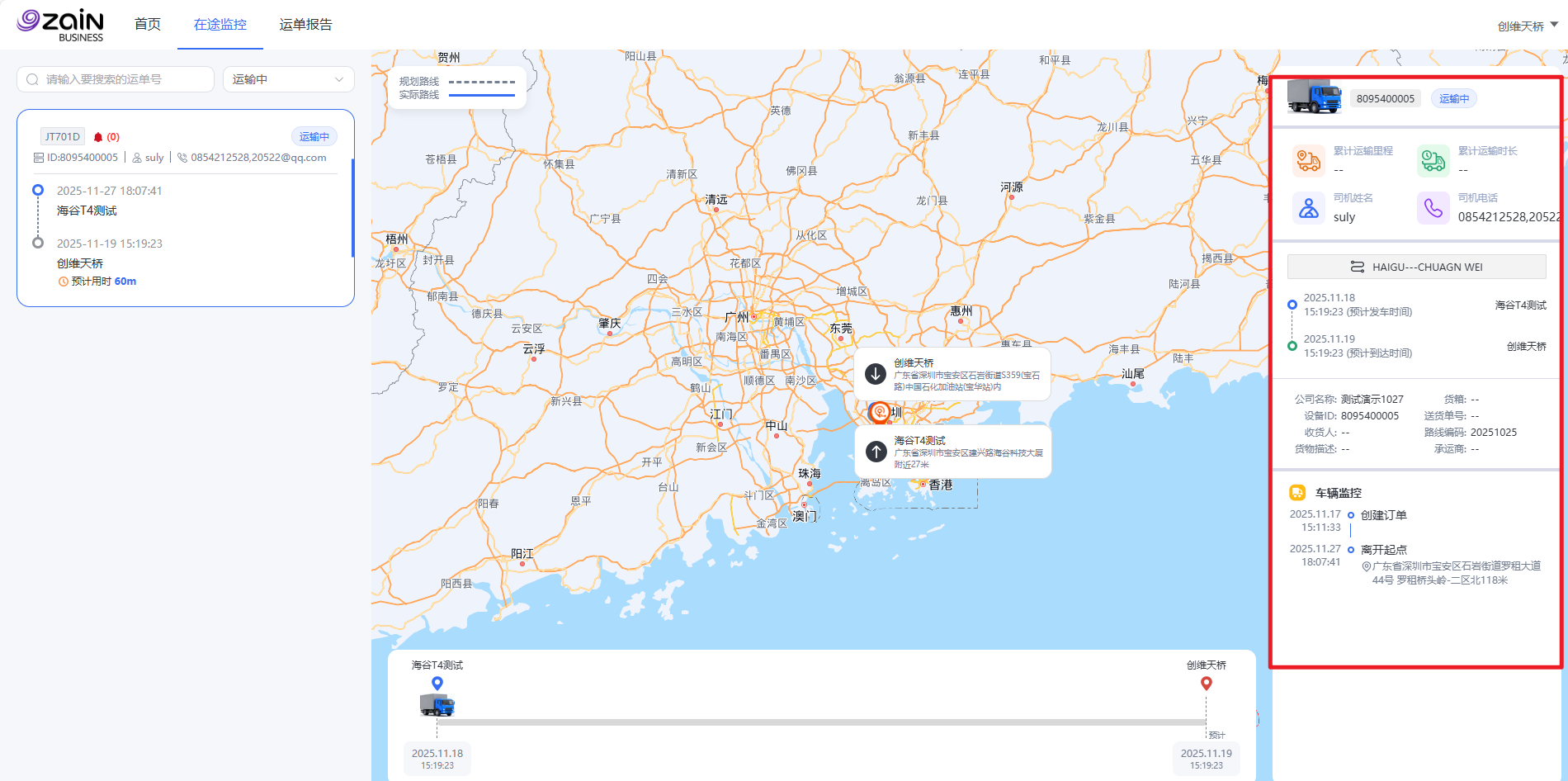Click the blue truck on the timeline
Screen dimensions: 1568x781
click(x=437, y=705)
